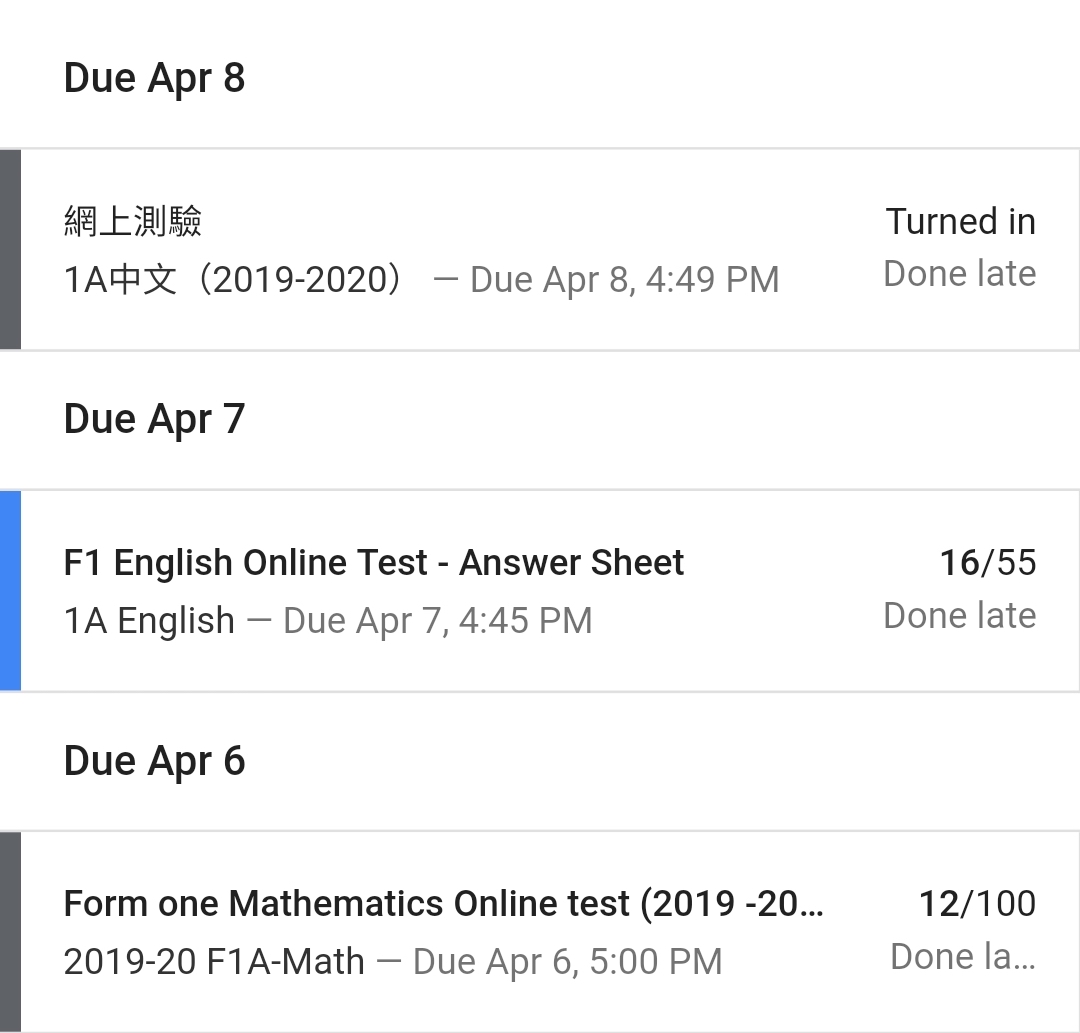
Task: Open F1 English Online Test - Answer Sheet
Action: [374, 563]
